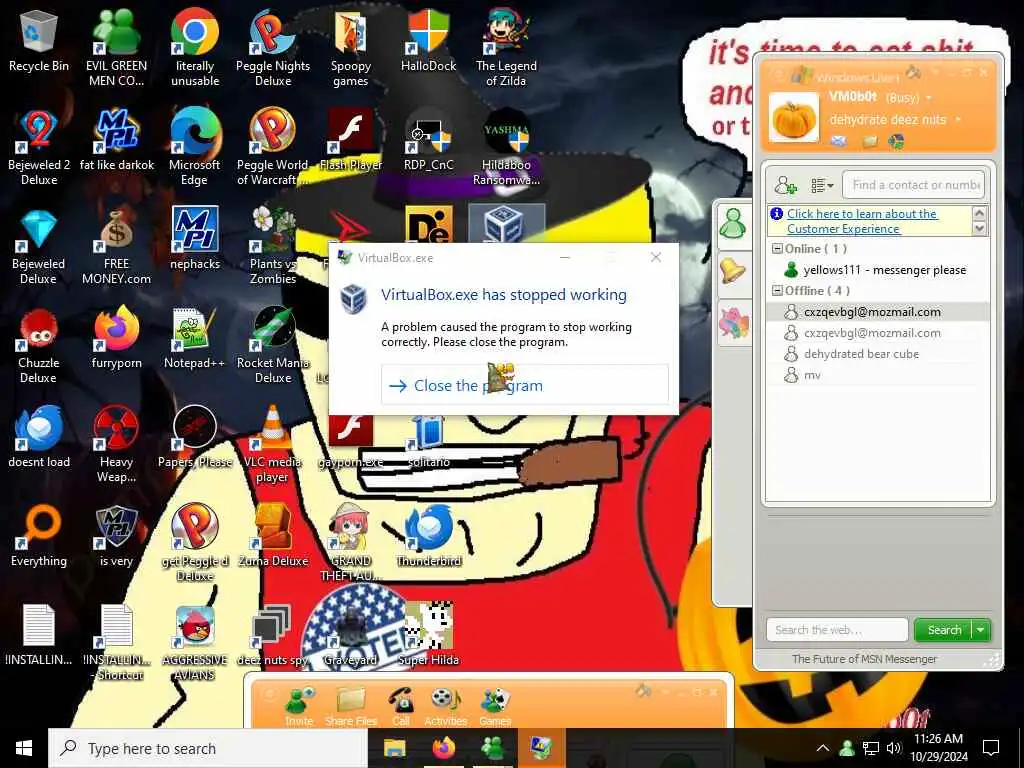
Task: Click the 'Everything' search desktop icon
Action: (39, 537)
